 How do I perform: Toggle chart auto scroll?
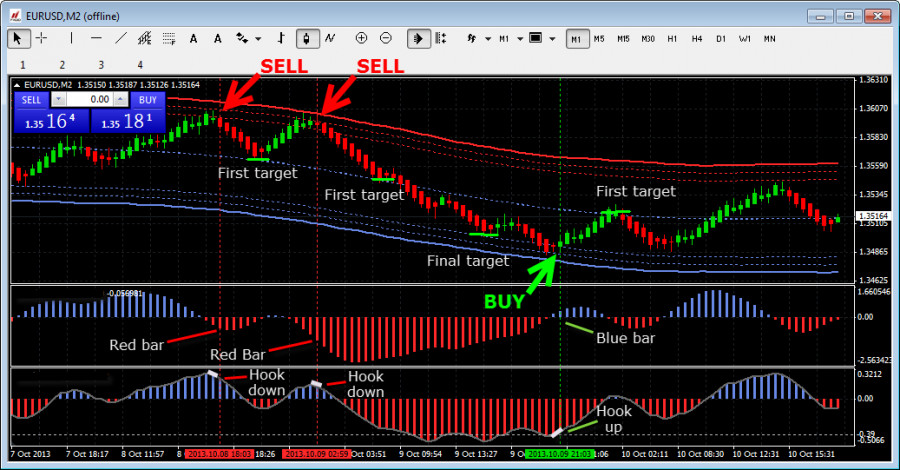click(418, 38)
